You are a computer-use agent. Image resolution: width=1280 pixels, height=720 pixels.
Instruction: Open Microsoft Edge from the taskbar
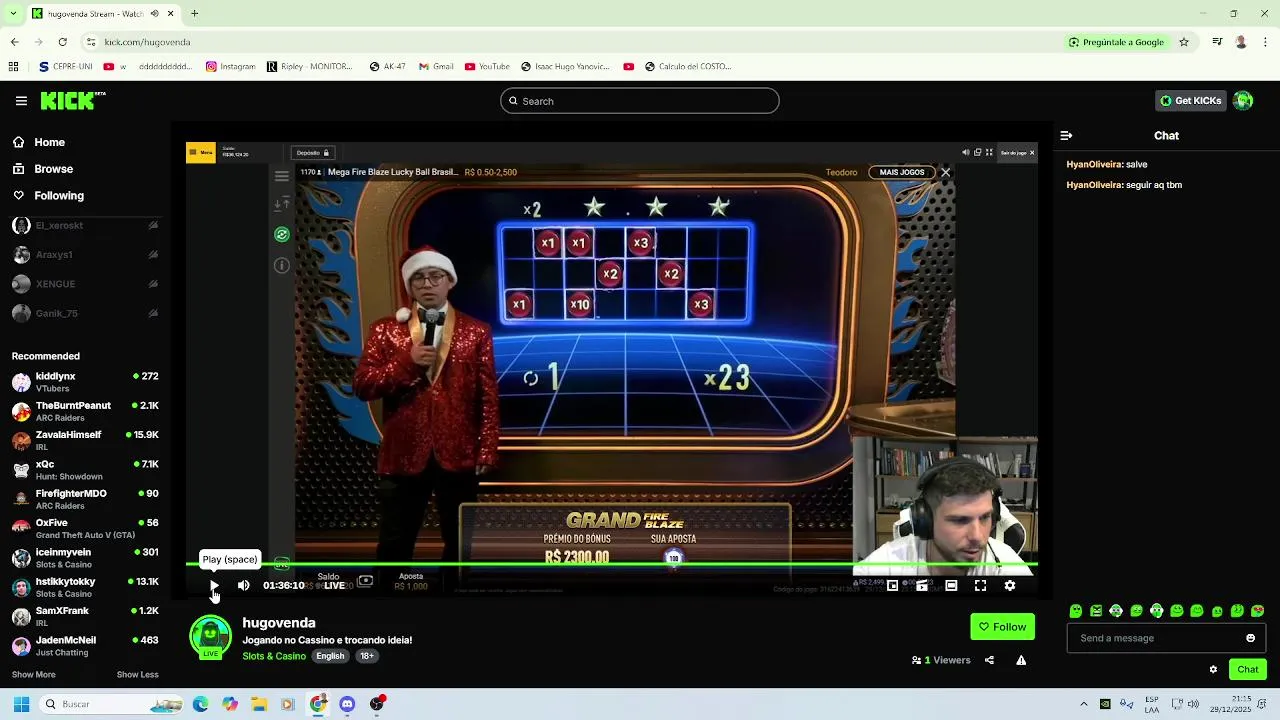pyautogui.click(x=200, y=704)
